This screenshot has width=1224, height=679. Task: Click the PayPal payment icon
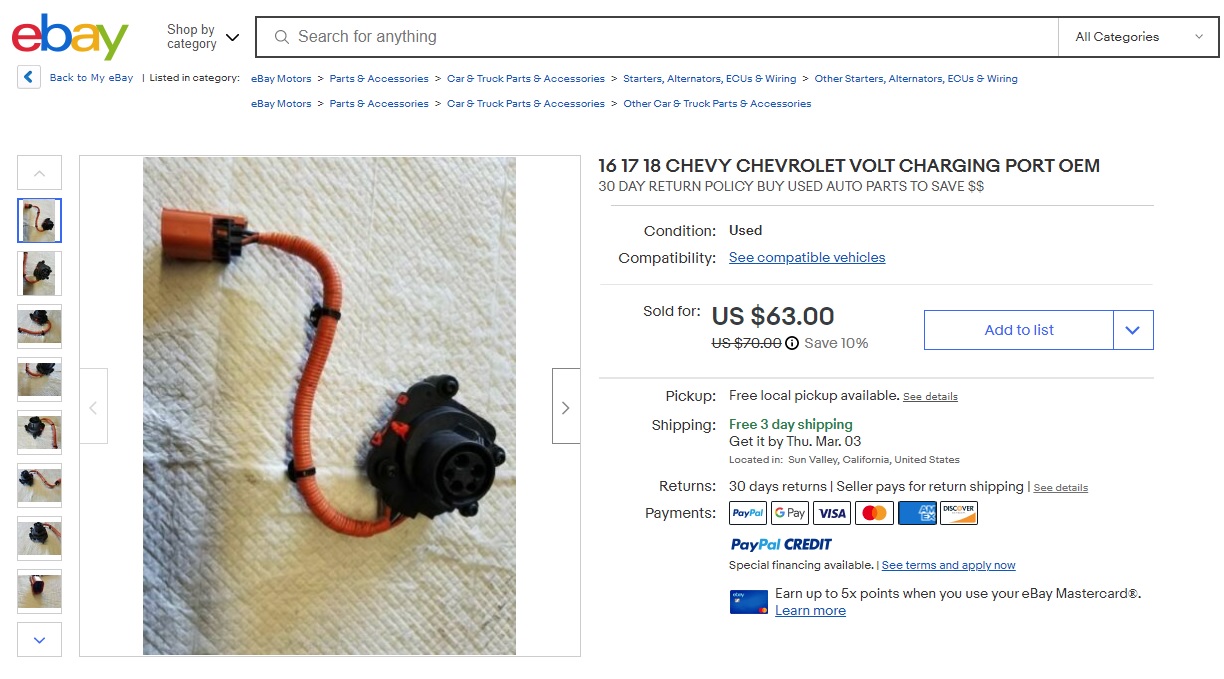748,513
